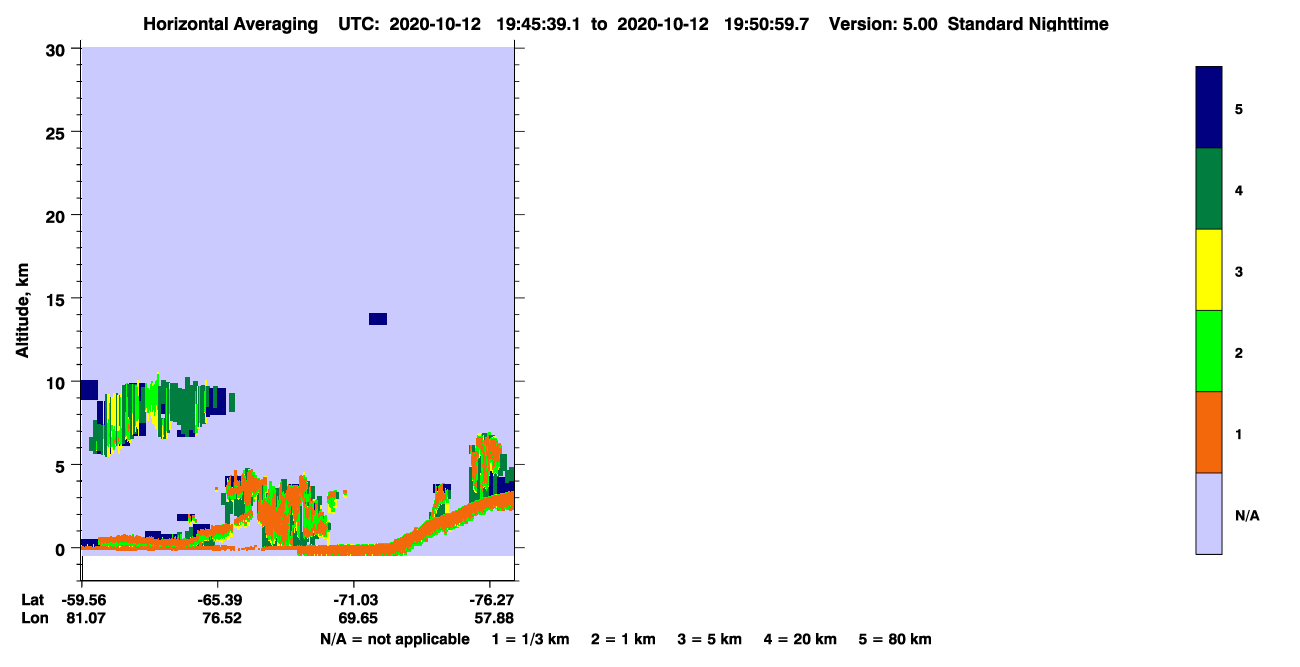Screen dimensions: 1300x667
Task: Click the dark green colorbar segment labeled 4
Action: pos(1209,189)
